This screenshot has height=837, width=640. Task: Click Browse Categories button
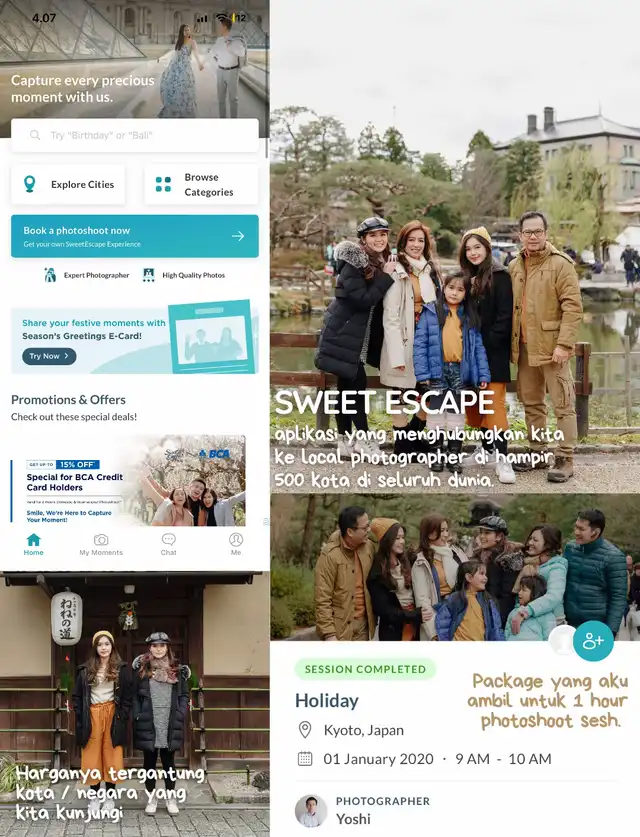point(201,185)
